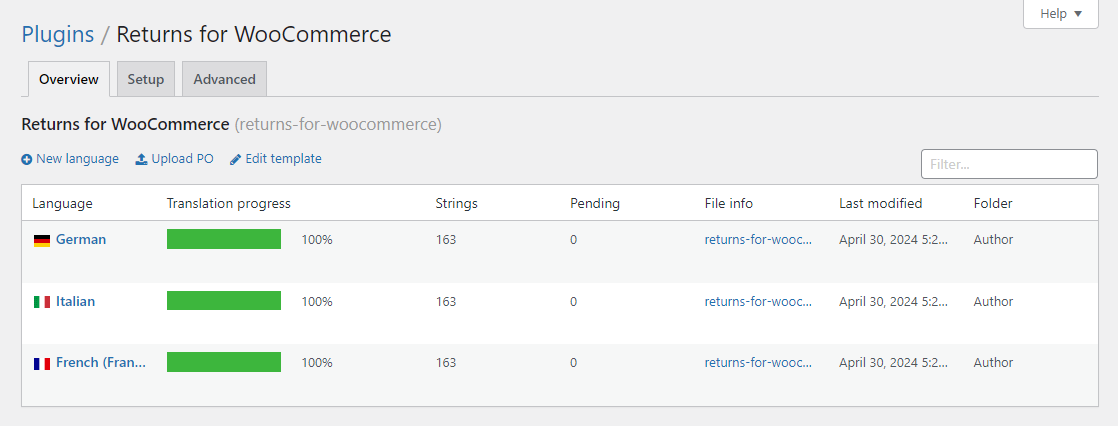Open the Italian translation link

pyautogui.click(x=76, y=302)
